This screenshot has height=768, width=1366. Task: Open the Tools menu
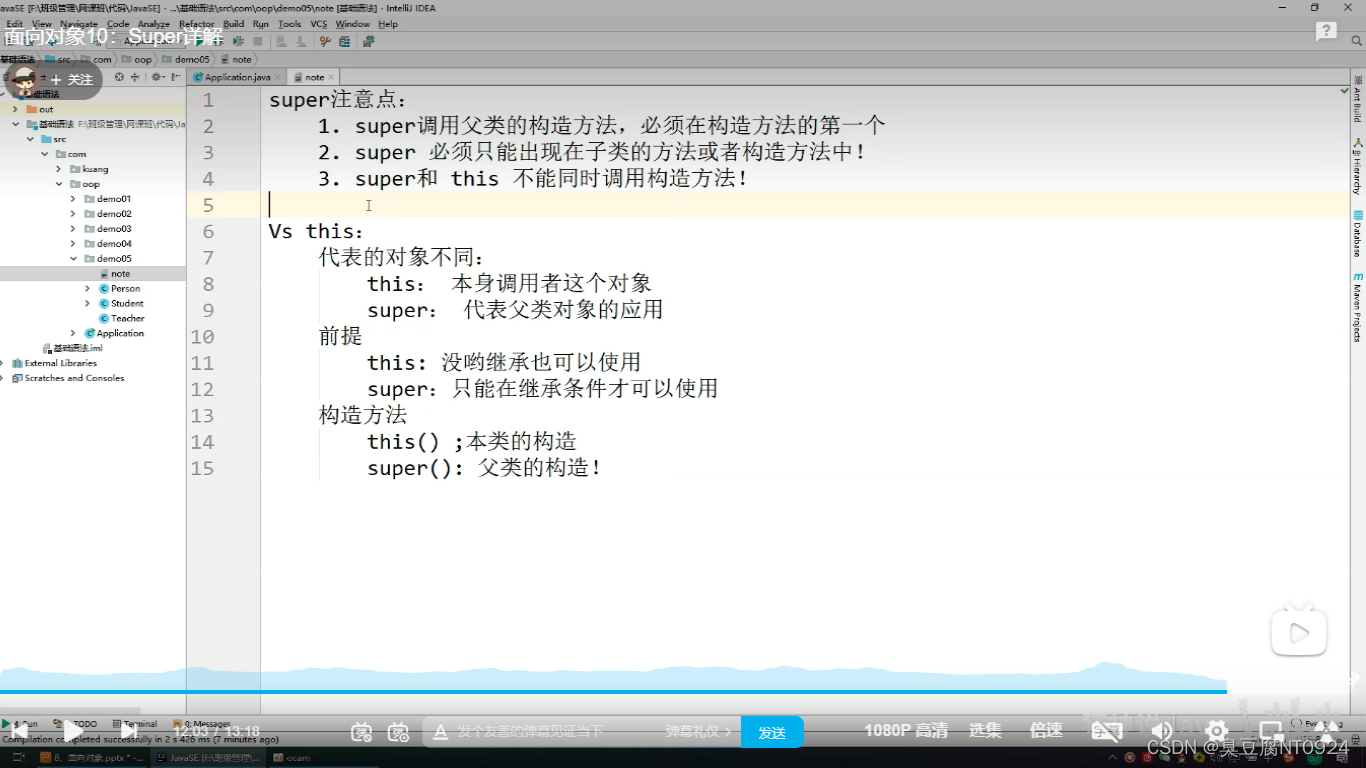click(289, 24)
